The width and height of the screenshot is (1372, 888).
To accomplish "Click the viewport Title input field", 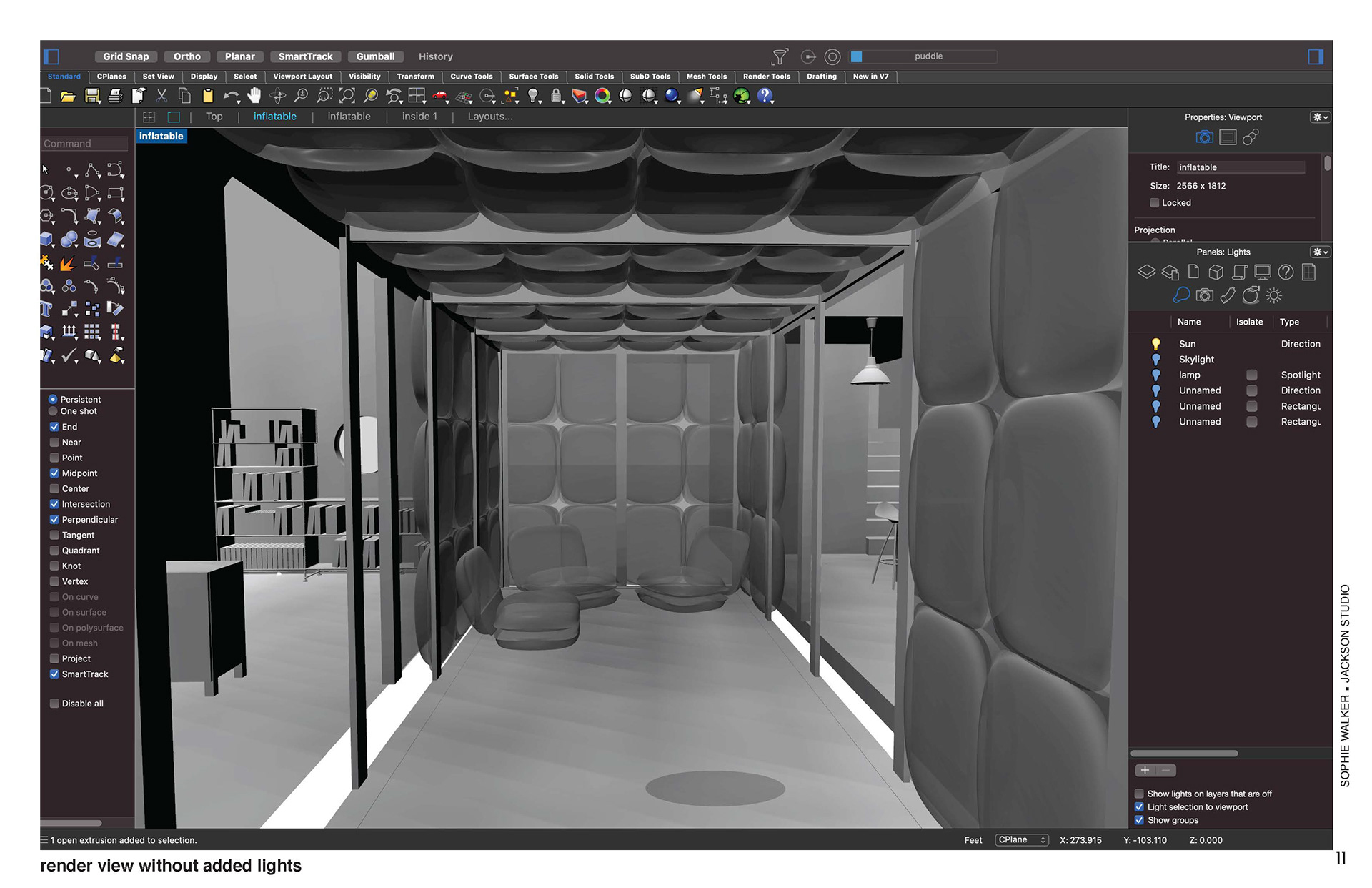I will (1241, 167).
